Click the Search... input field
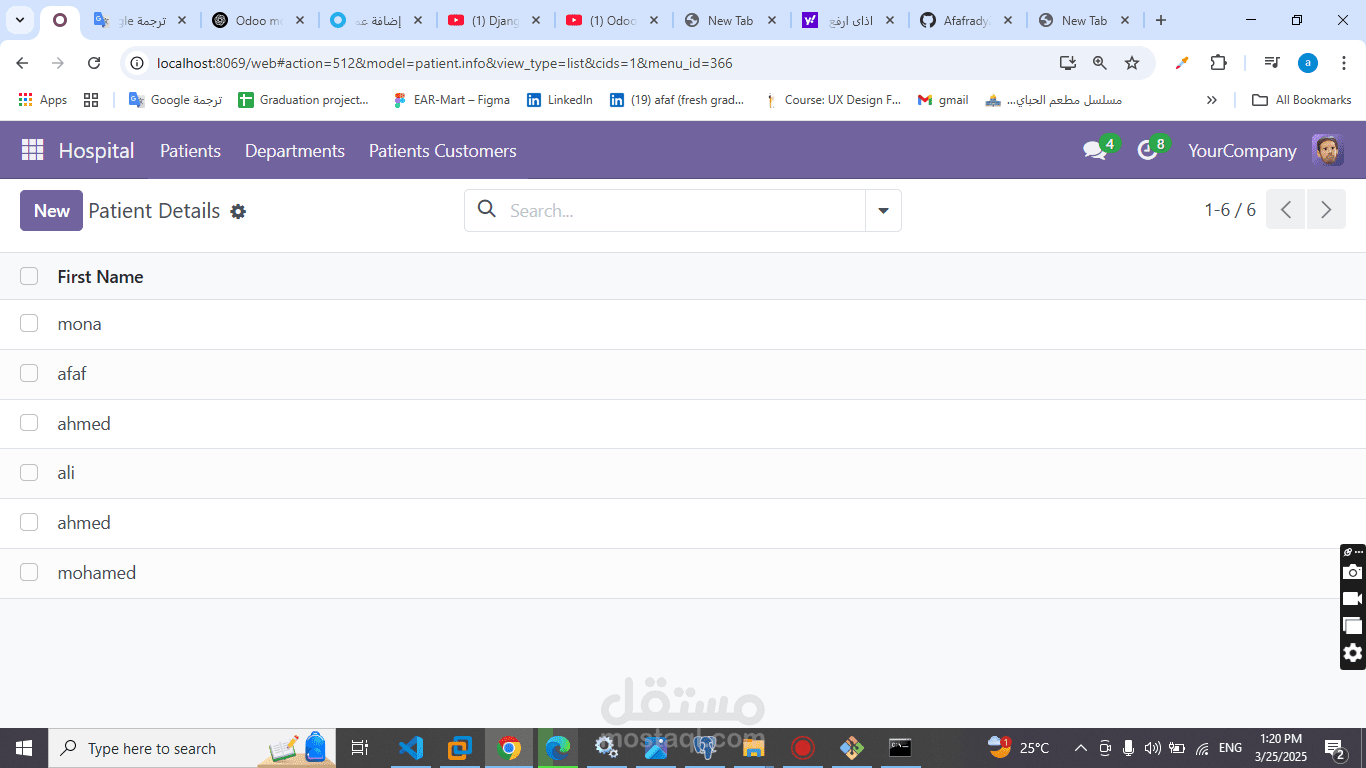 (685, 211)
